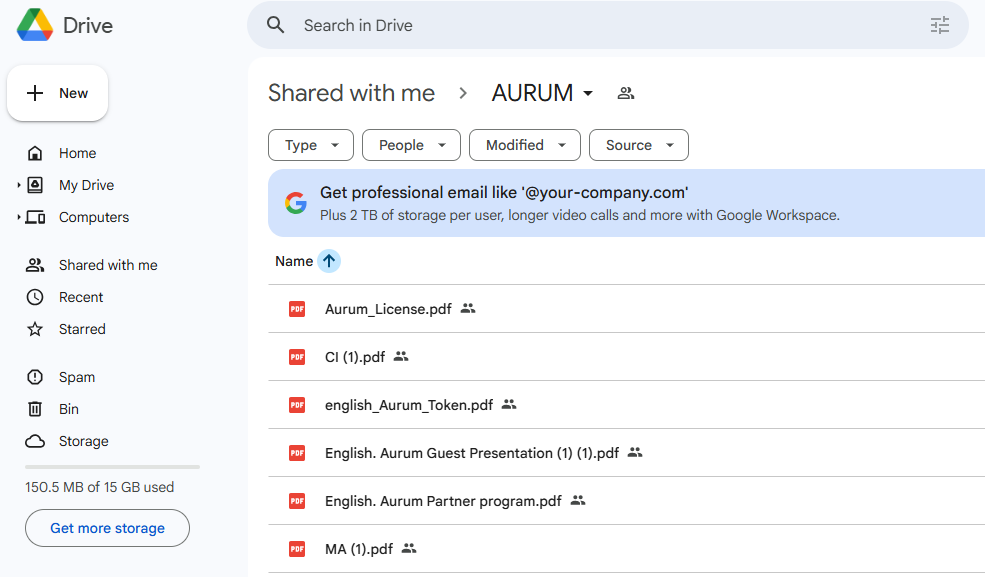
Task: Click the Google G logo in banner
Action: click(x=296, y=203)
